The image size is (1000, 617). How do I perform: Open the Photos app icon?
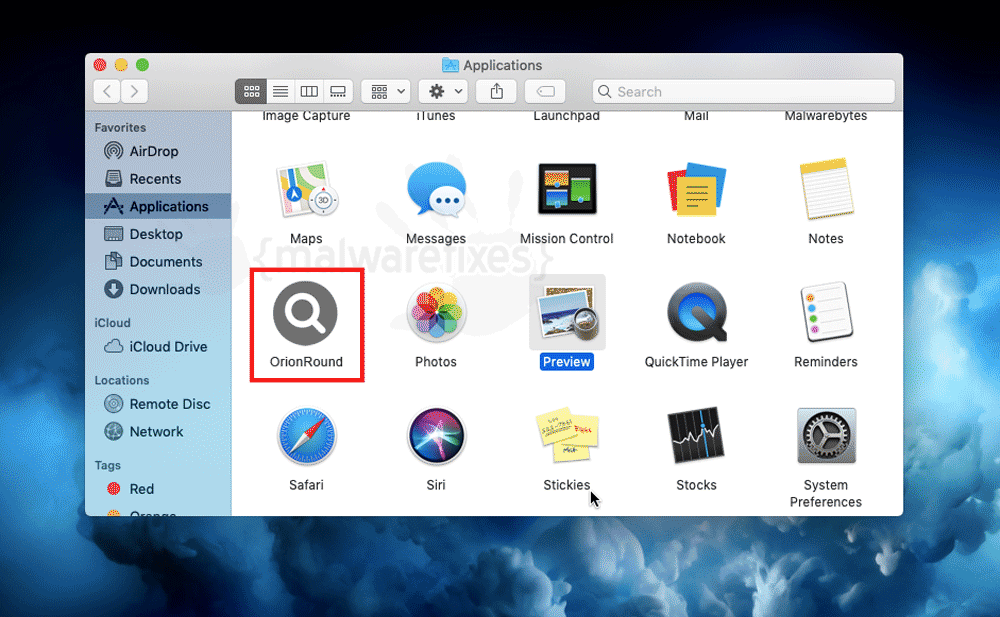coord(436,313)
